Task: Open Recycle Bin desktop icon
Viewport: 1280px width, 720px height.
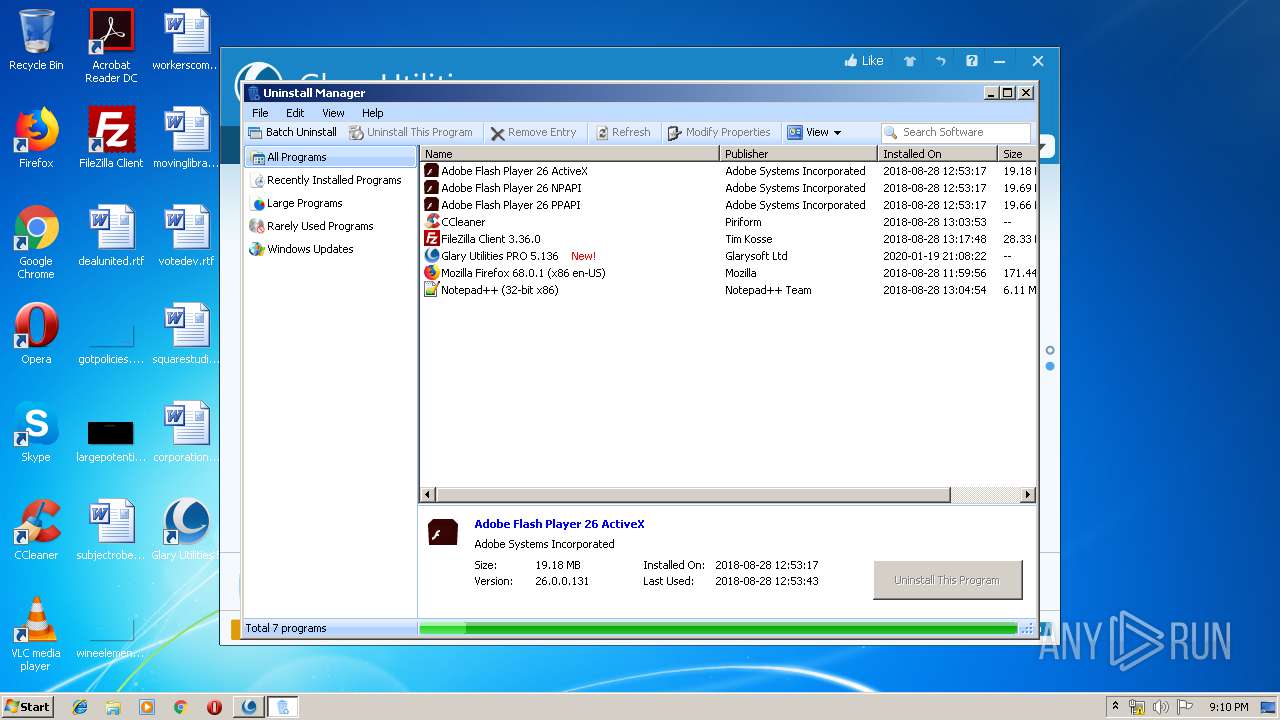Action: 36,40
